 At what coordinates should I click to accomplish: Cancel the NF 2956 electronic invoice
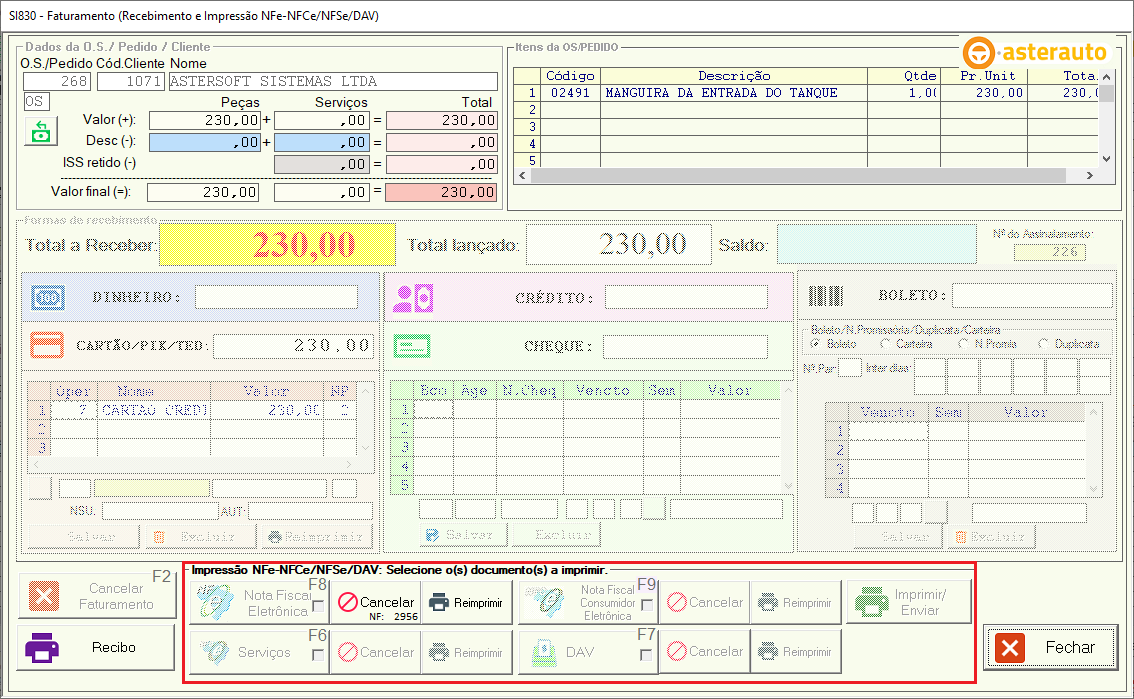(376, 602)
